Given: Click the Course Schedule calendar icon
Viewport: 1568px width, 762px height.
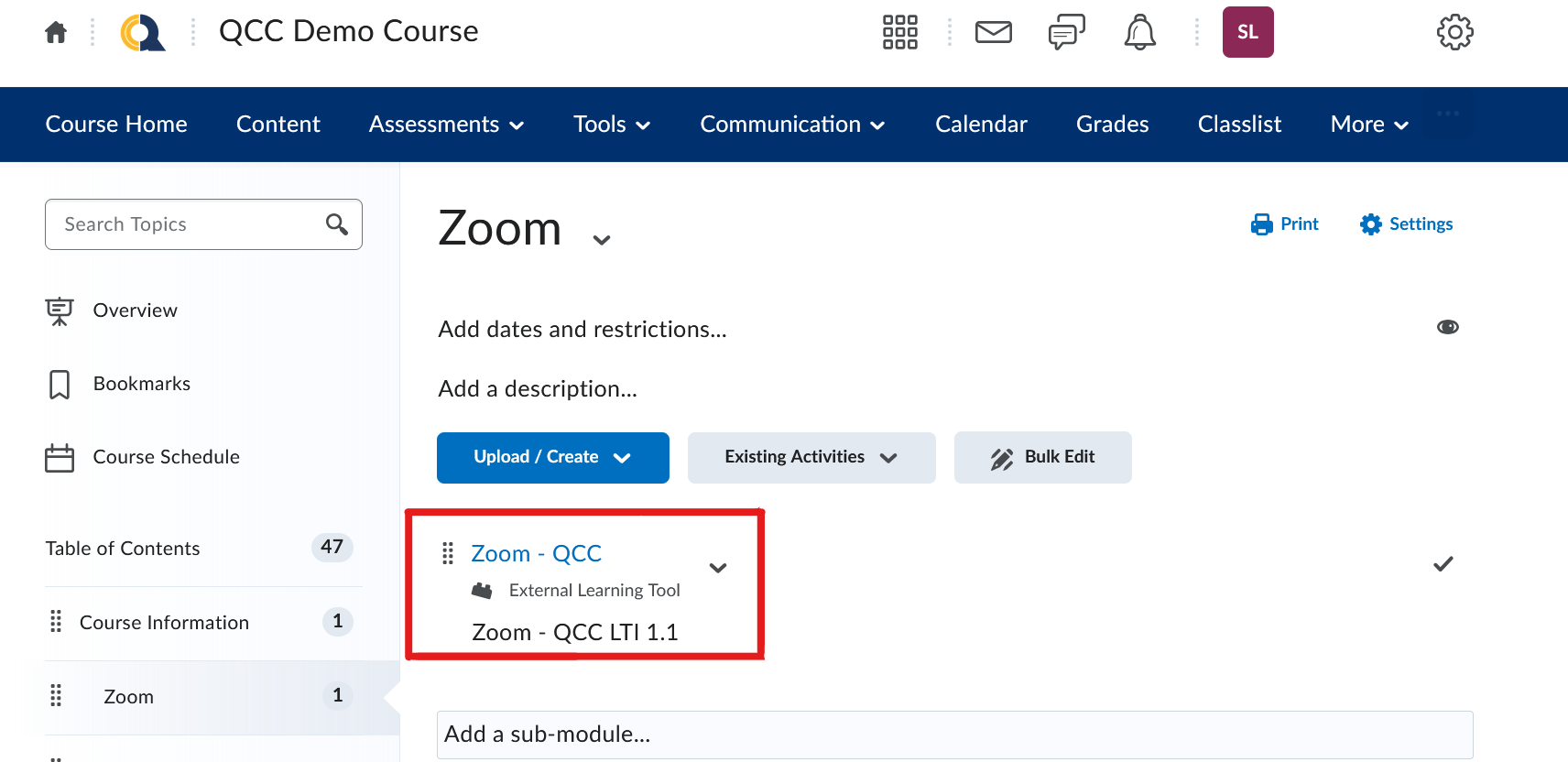Looking at the screenshot, I should pos(60,457).
